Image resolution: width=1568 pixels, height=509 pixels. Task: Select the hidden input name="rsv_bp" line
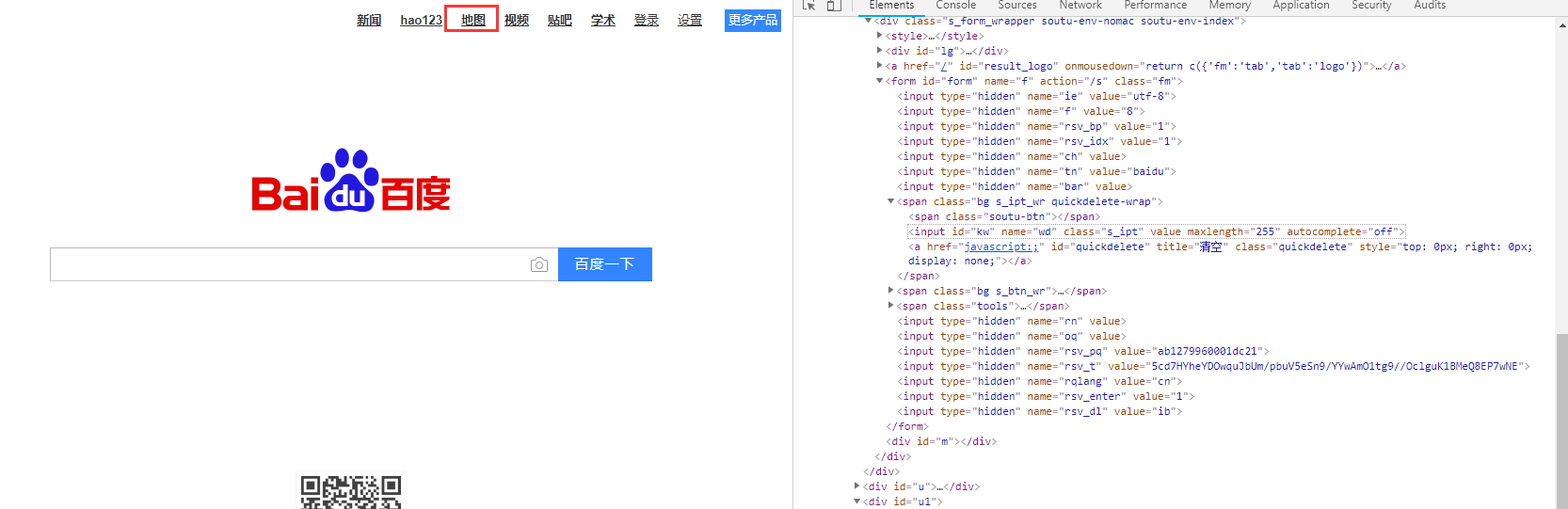(1036, 126)
